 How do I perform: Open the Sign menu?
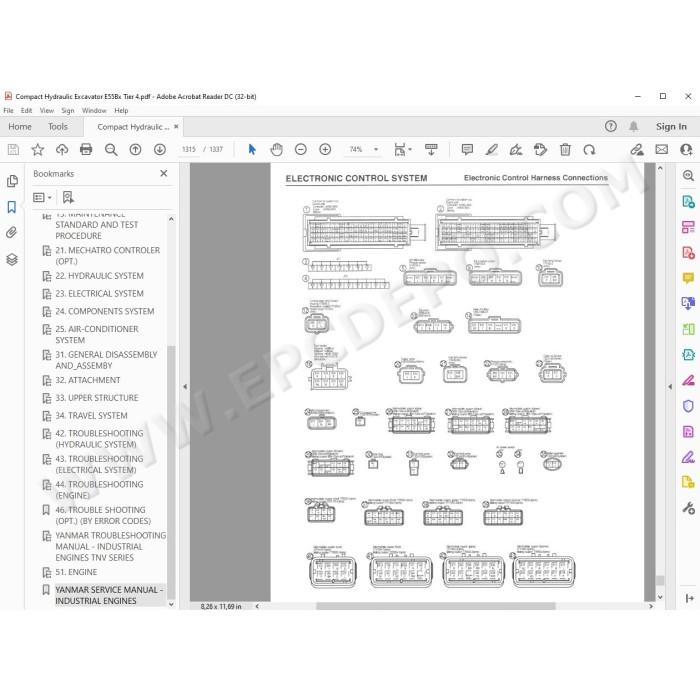[68, 110]
